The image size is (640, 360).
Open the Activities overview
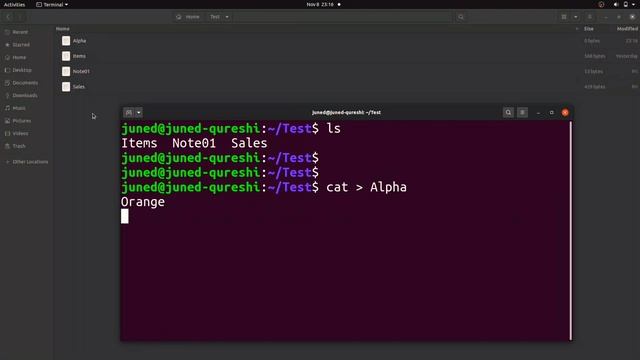(14, 4)
